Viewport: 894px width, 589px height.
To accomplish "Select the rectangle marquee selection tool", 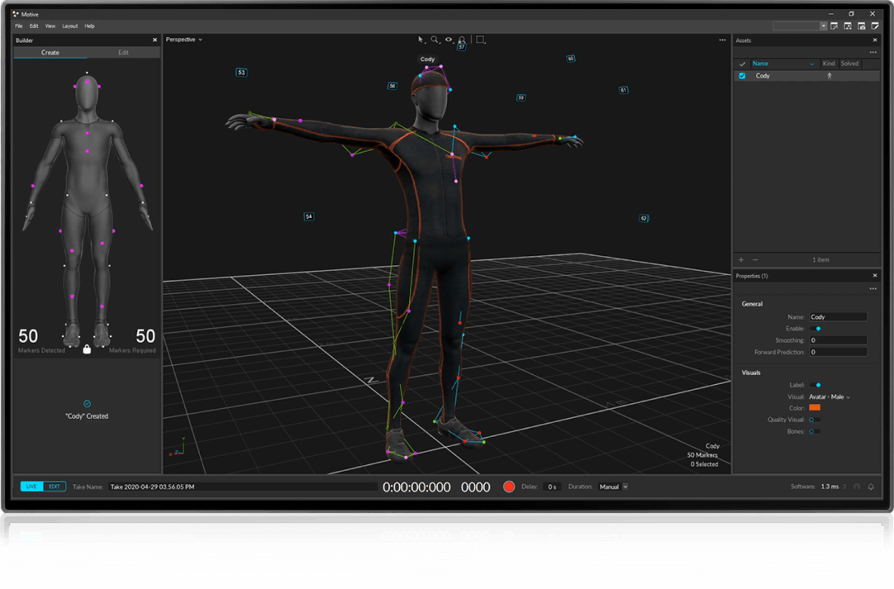I will 479,38.
